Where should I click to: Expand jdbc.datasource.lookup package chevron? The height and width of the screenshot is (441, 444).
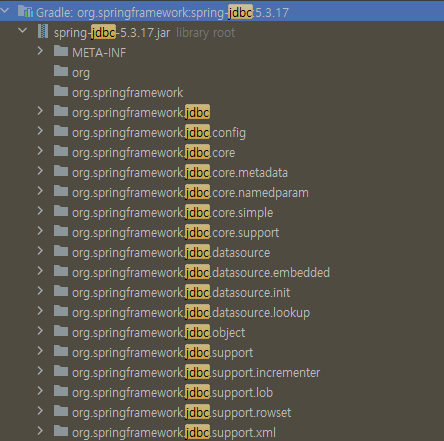[x=40, y=311]
